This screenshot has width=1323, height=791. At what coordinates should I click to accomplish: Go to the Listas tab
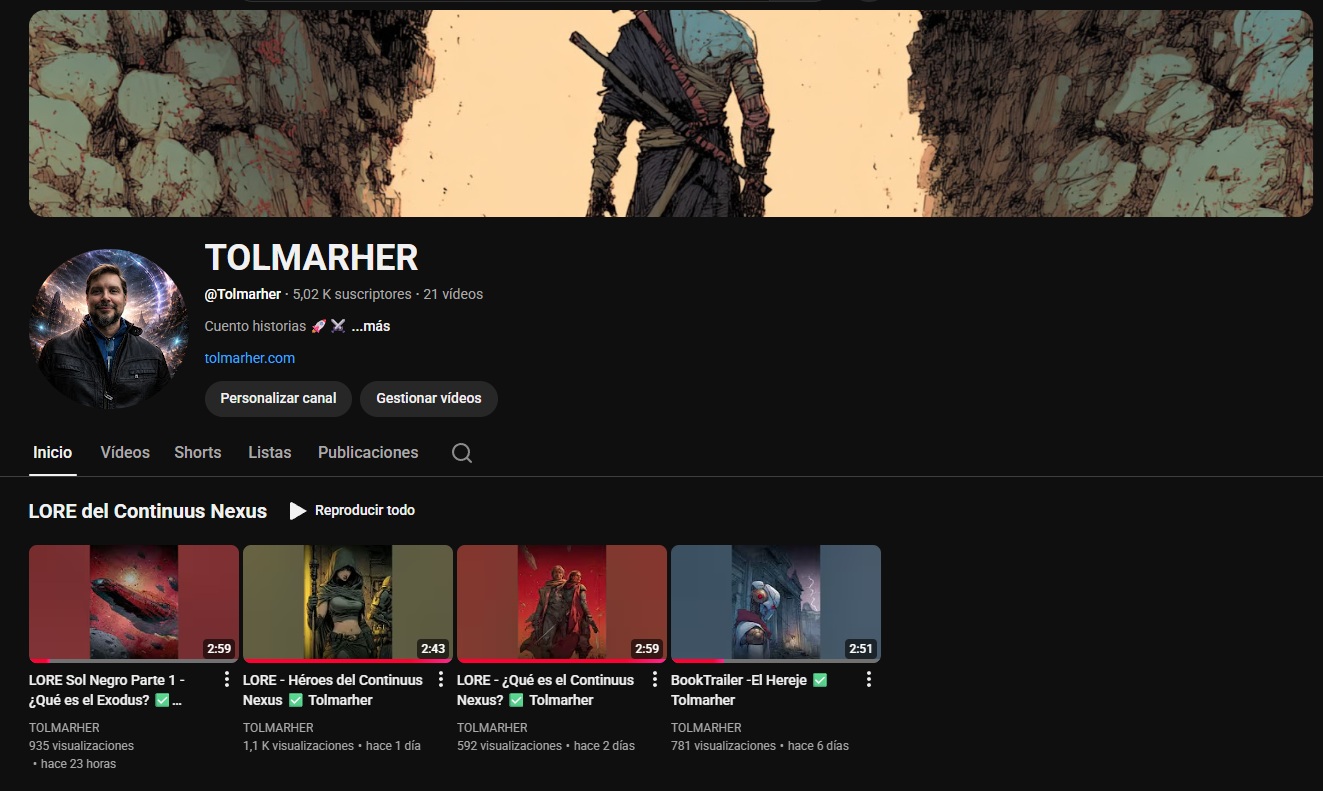pyautogui.click(x=269, y=453)
